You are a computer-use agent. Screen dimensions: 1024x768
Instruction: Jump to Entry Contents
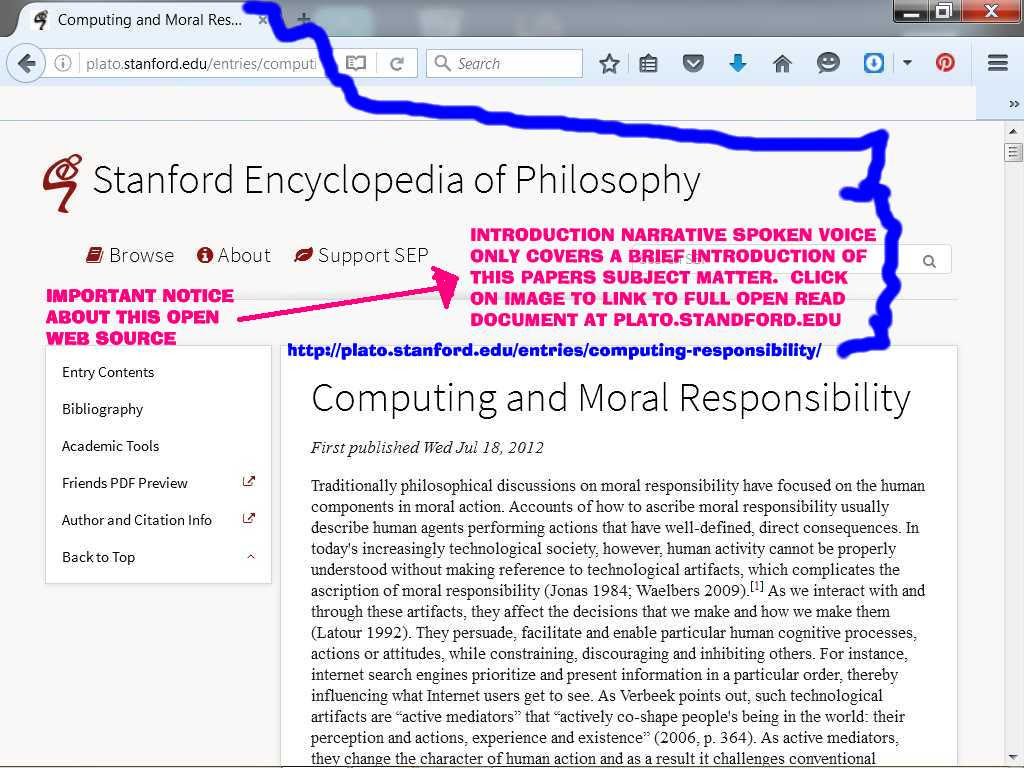pyautogui.click(x=108, y=372)
